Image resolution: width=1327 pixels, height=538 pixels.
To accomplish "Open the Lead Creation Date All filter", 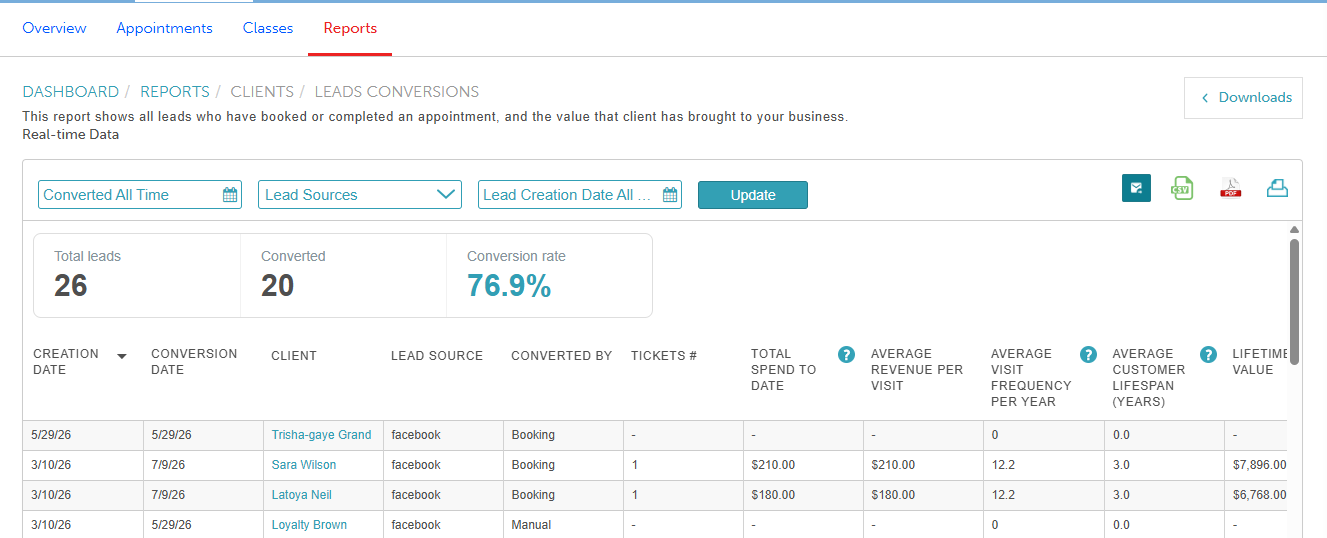I will [580, 195].
